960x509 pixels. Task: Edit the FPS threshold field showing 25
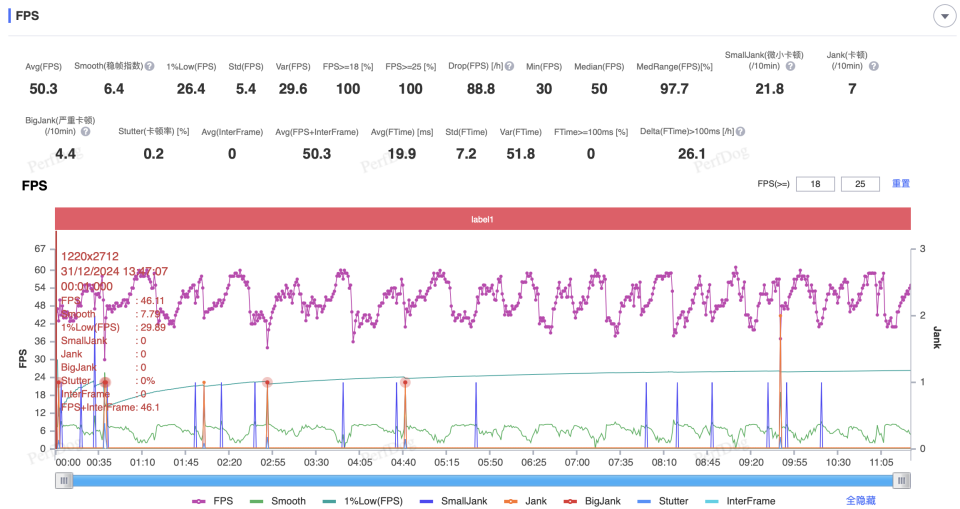coord(860,184)
